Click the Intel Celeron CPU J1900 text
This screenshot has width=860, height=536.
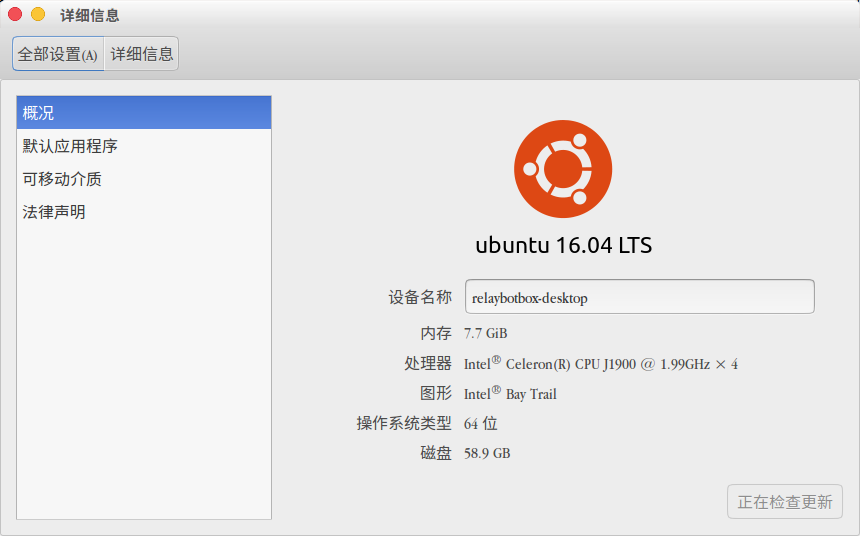[601, 363]
